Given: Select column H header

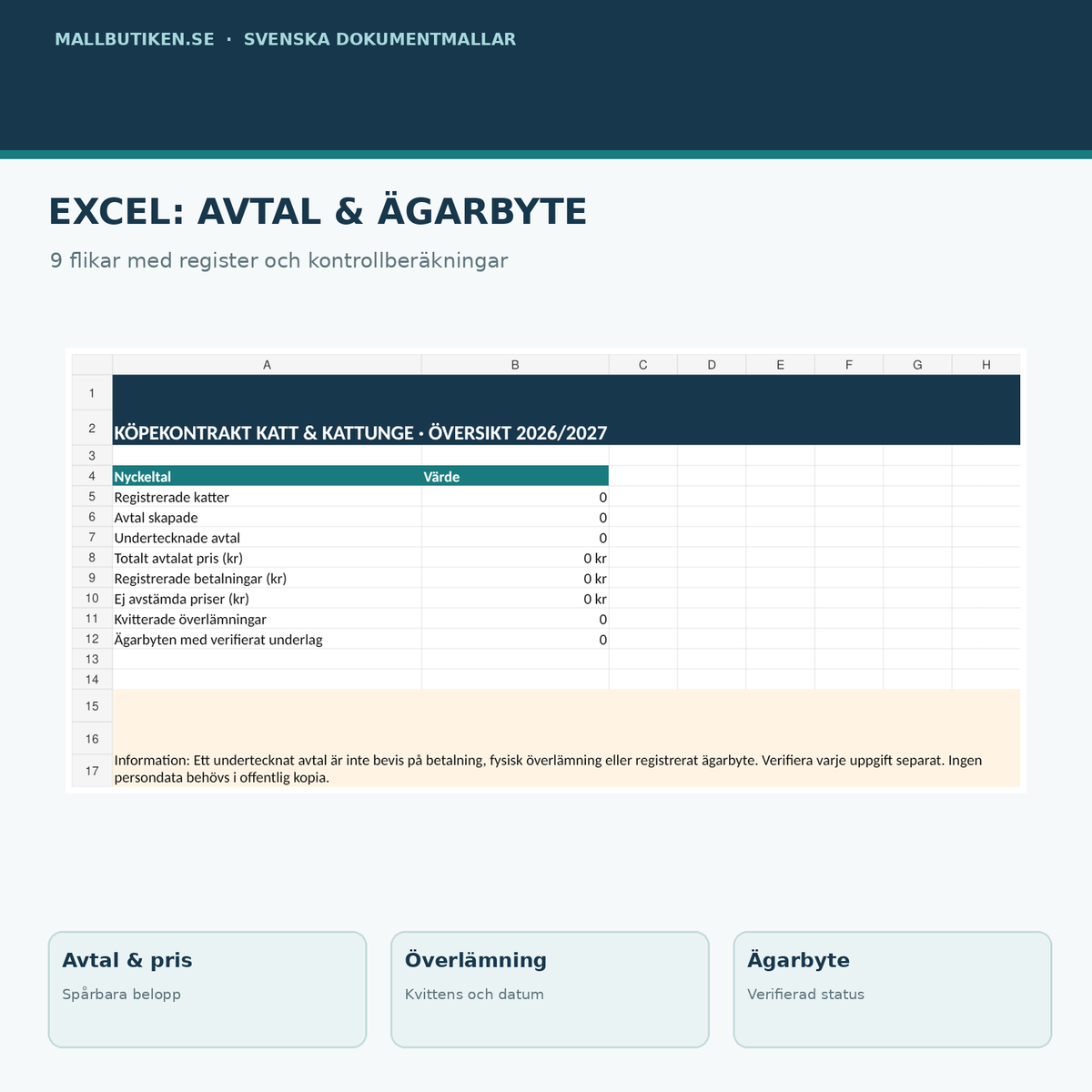Looking at the screenshot, I should [x=986, y=364].
